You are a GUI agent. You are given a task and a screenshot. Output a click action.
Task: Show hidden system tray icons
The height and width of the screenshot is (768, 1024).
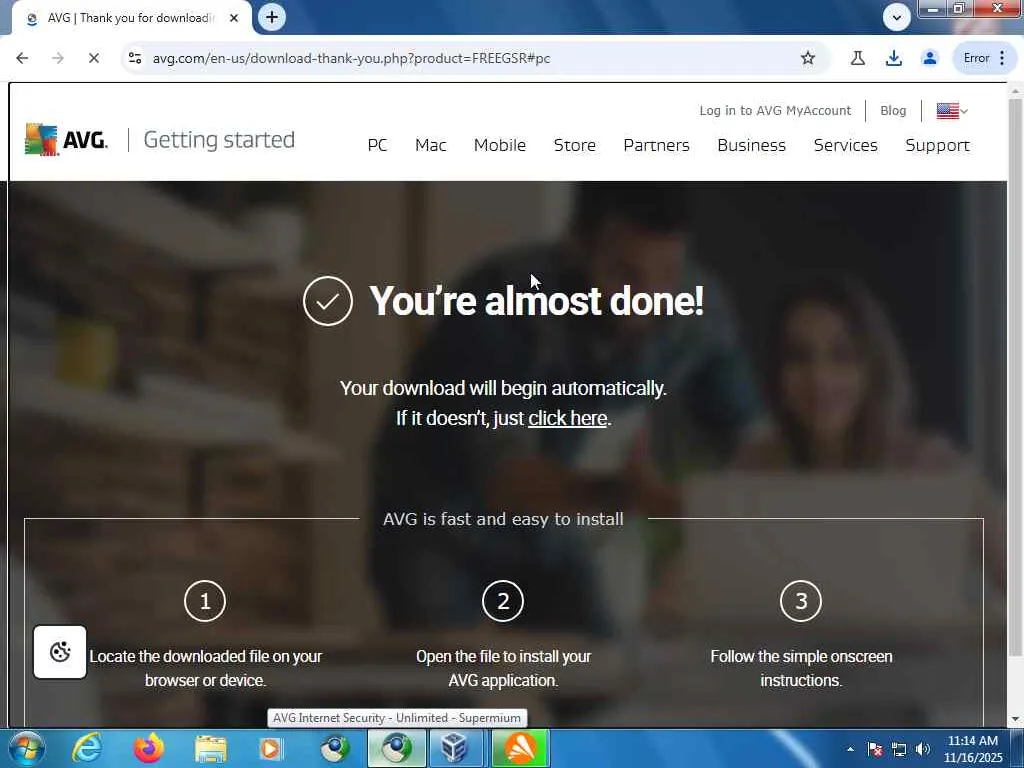[x=850, y=749]
